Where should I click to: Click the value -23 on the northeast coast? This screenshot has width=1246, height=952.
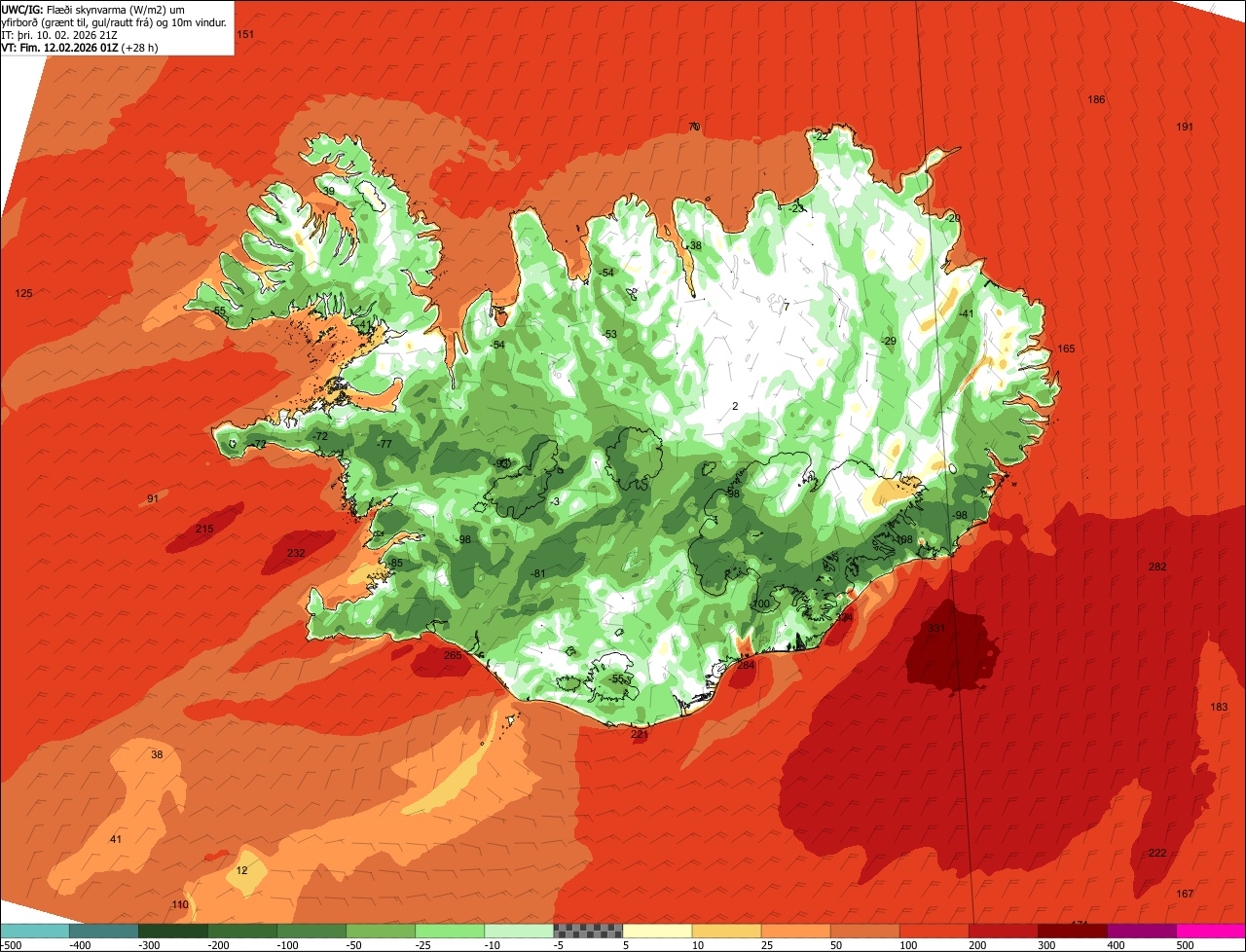pyautogui.click(x=797, y=207)
